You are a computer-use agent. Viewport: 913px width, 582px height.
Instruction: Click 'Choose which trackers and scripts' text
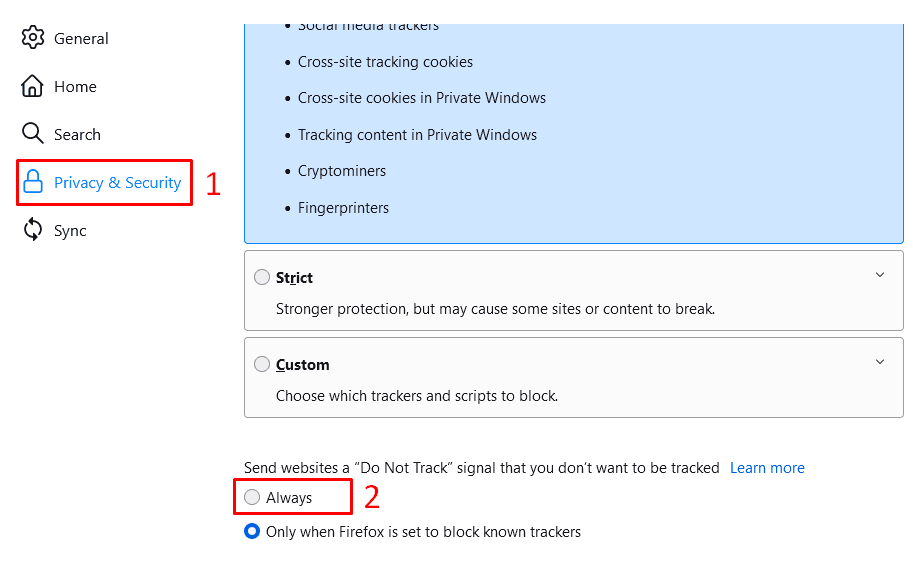pyautogui.click(x=416, y=396)
